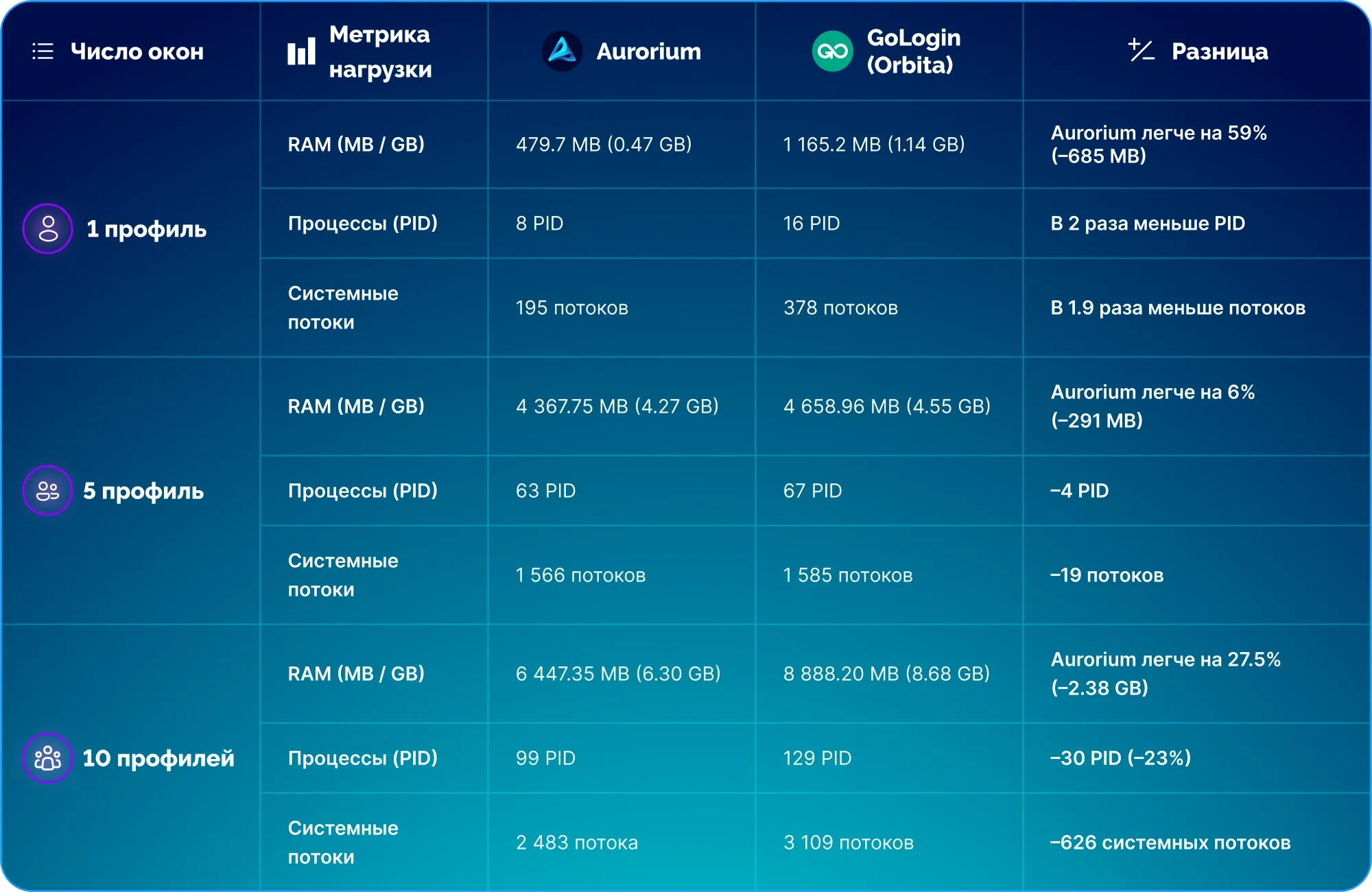Image resolution: width=1372 pixels, height=892 pixels.
Task: Select the Разница column header text
Action: [x=1220, y=51]
